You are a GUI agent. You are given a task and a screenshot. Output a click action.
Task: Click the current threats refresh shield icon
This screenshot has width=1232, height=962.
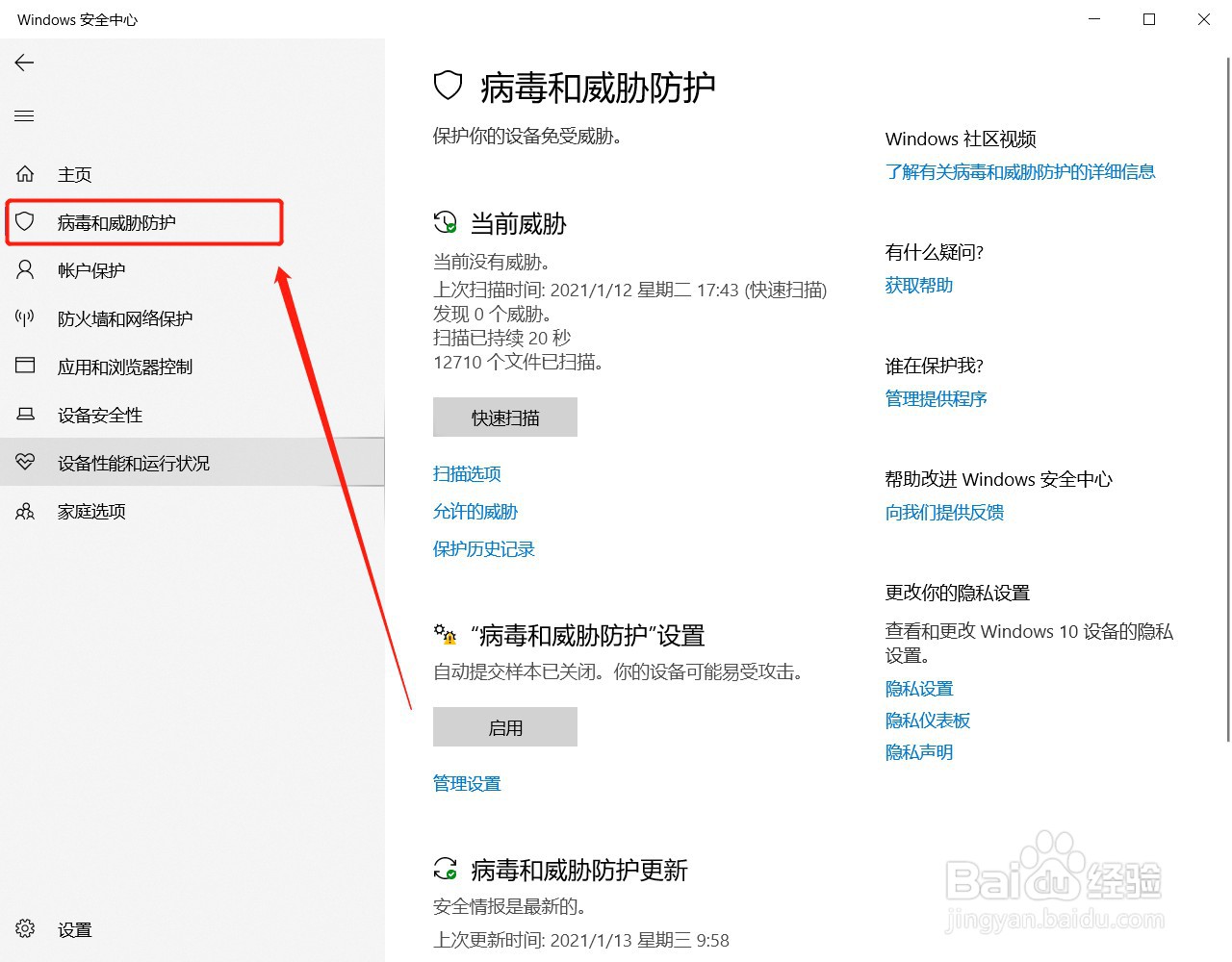(x=445, y=221)
